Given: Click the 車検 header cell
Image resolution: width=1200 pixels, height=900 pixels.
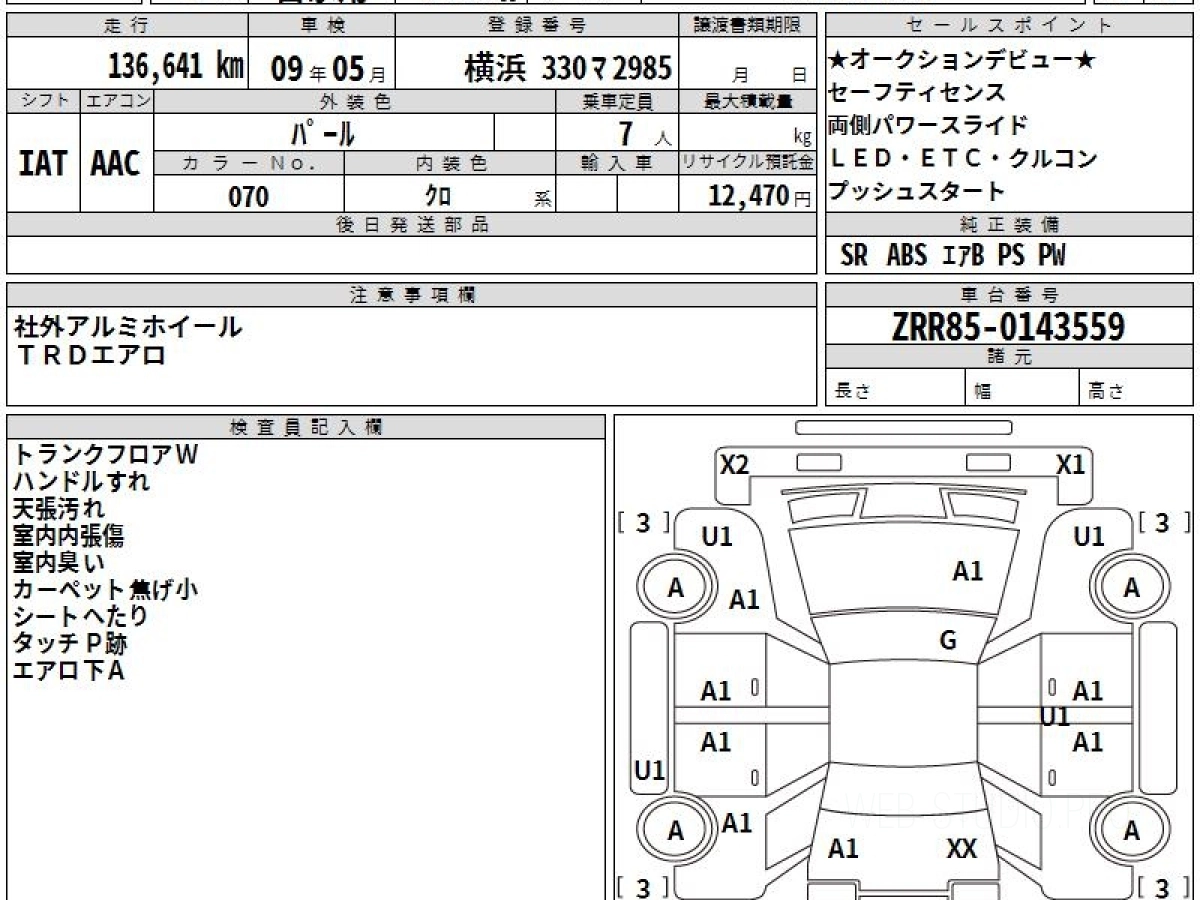Looking at the screenshot, I should coord(321,27).
